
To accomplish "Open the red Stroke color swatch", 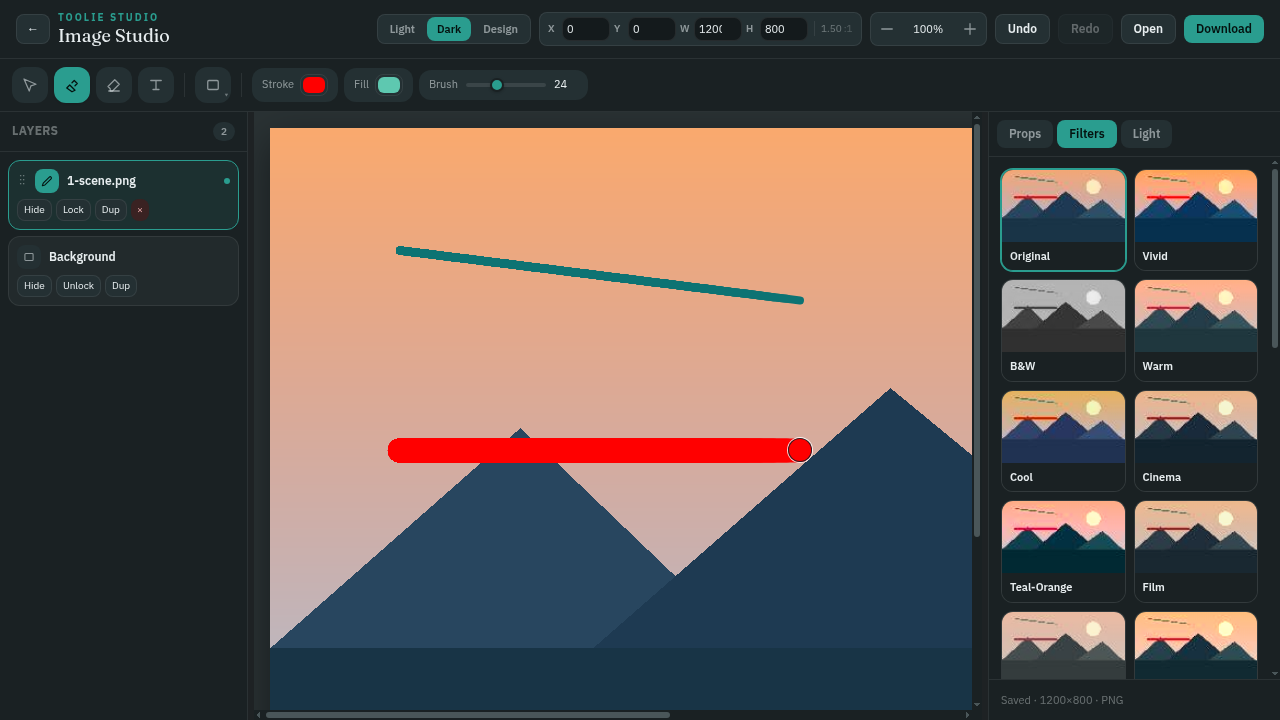I will [314, 85].
